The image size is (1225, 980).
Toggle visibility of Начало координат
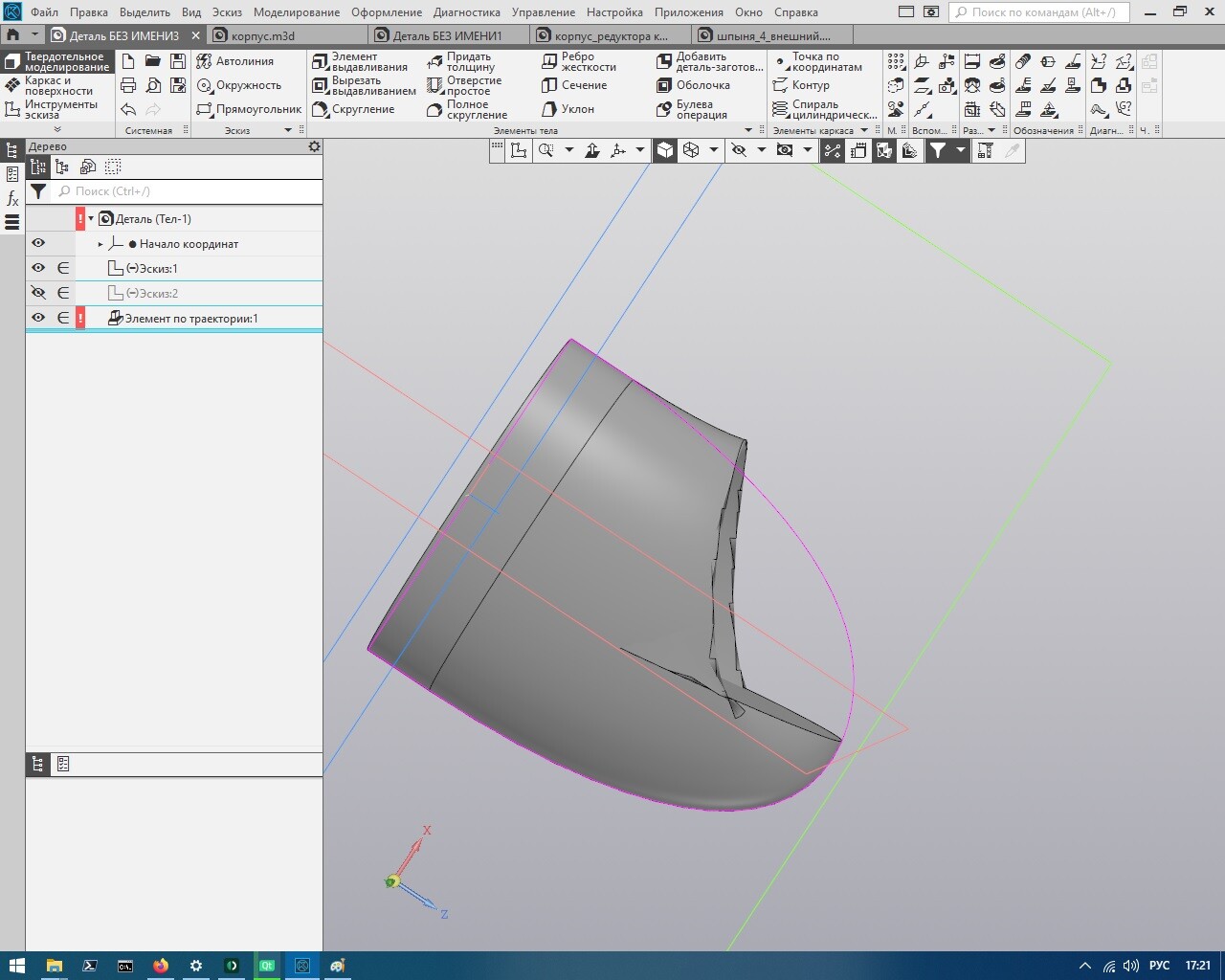pyautogui.click(x=38, y=243)
